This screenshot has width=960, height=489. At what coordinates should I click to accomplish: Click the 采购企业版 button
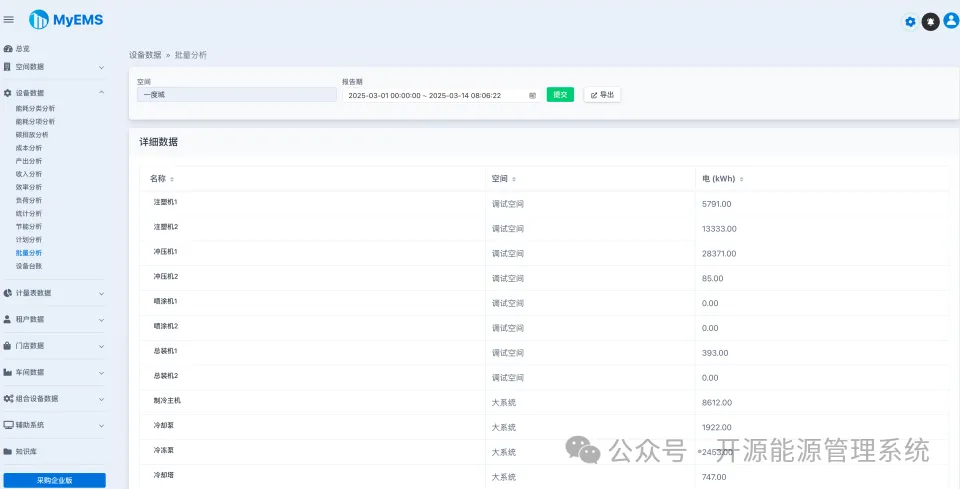tap(54, 480)
